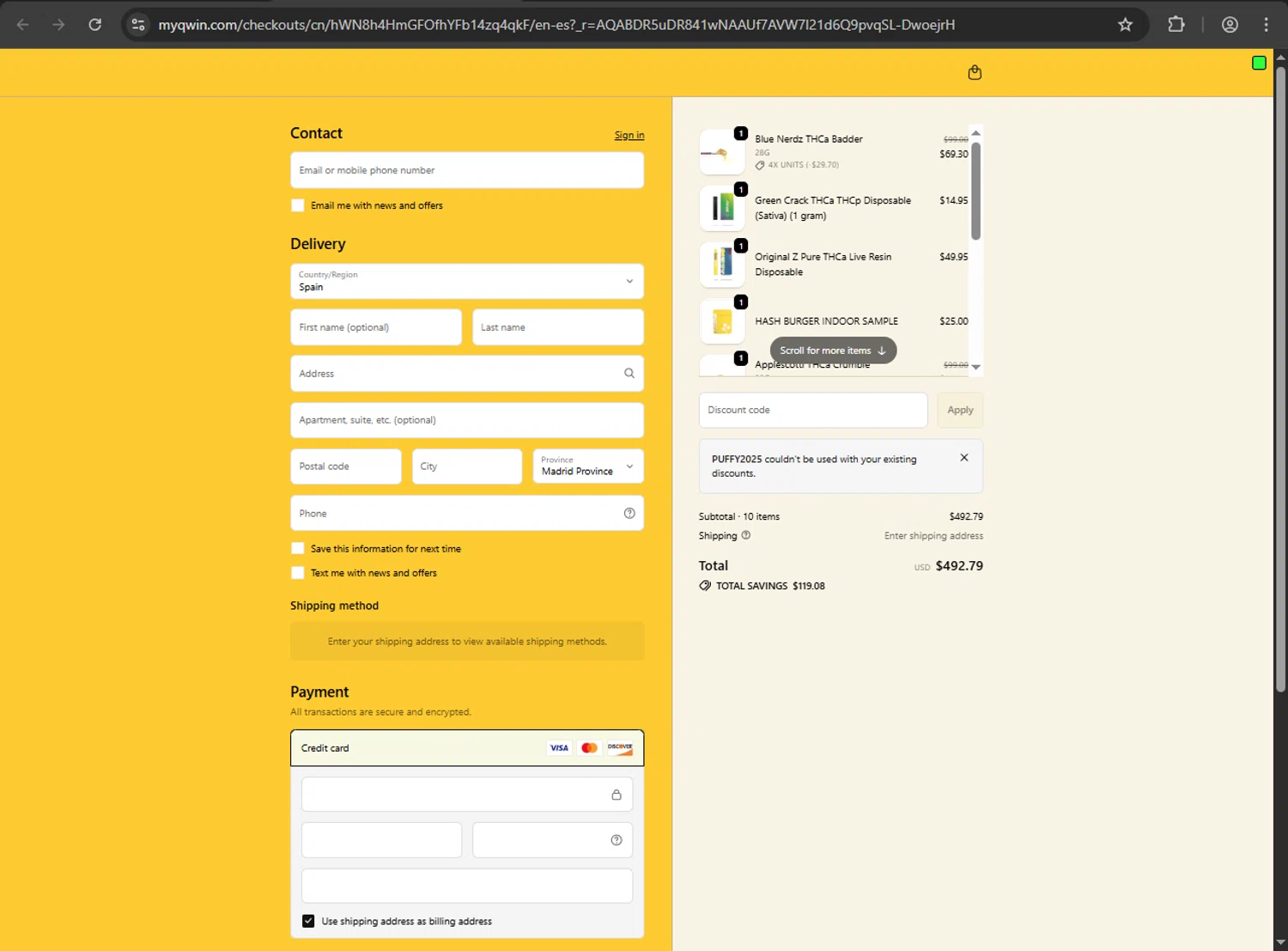Open browser extensions puzzle icon
This screenshot has width=1288, height=951.
coord(1176,25)
